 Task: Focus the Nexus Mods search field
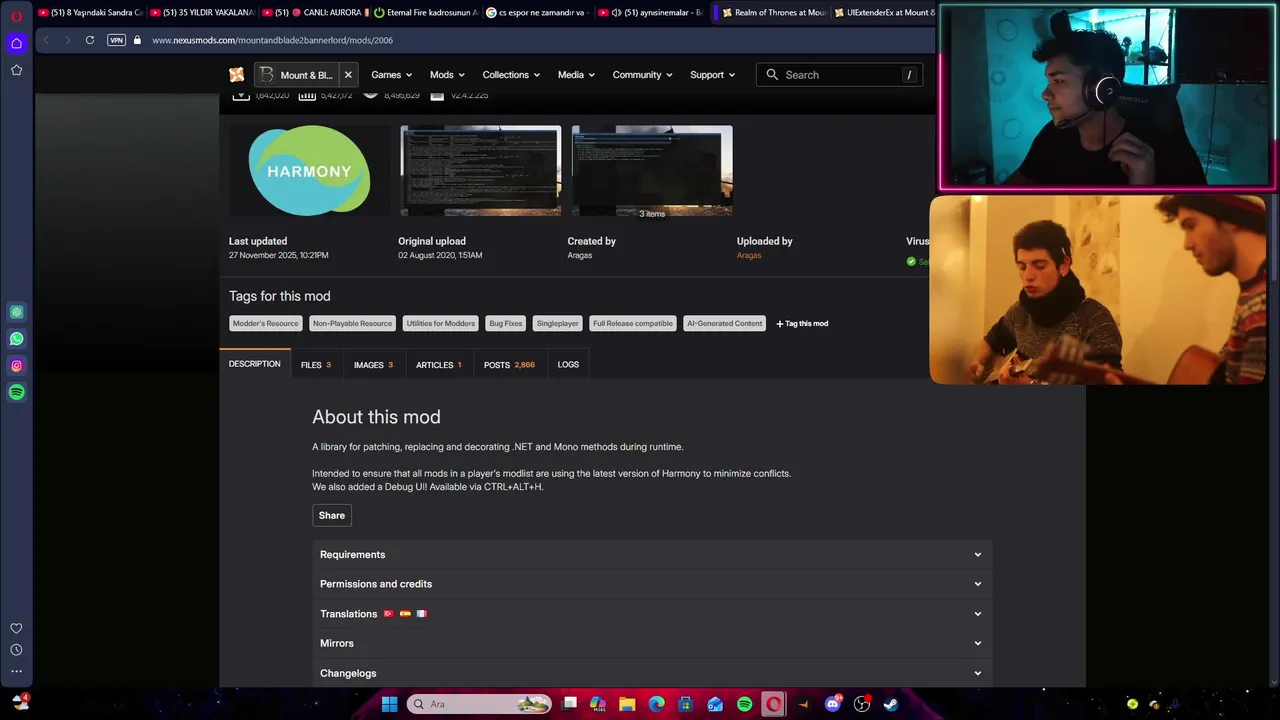pos(838,75)
